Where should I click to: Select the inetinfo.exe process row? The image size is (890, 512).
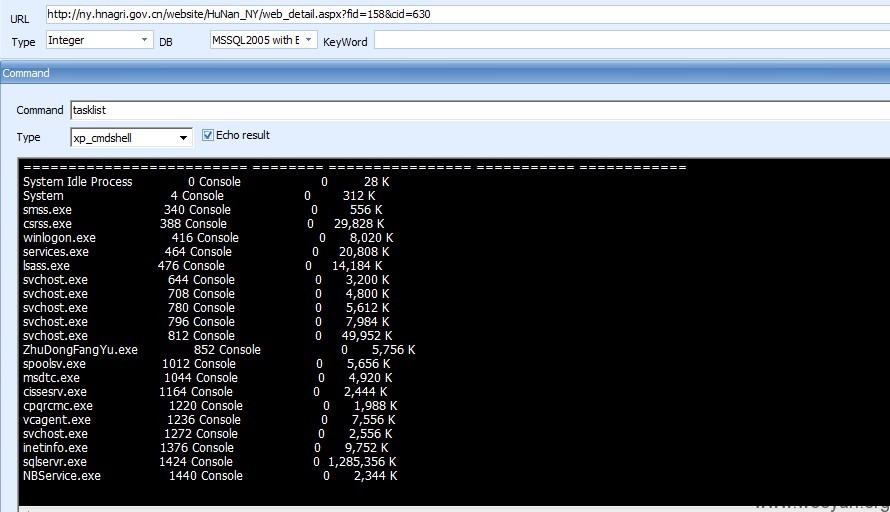coord(205,448)
